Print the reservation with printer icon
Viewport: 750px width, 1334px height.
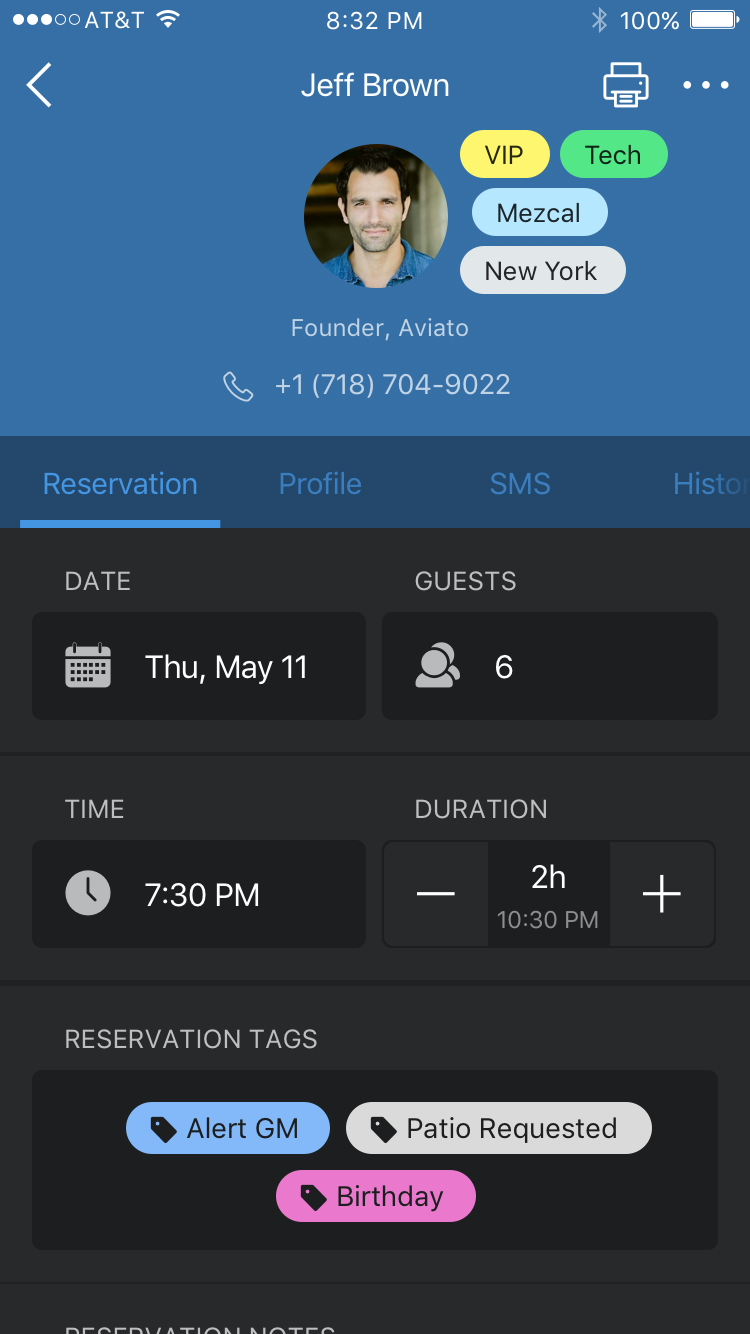[626, 85]
